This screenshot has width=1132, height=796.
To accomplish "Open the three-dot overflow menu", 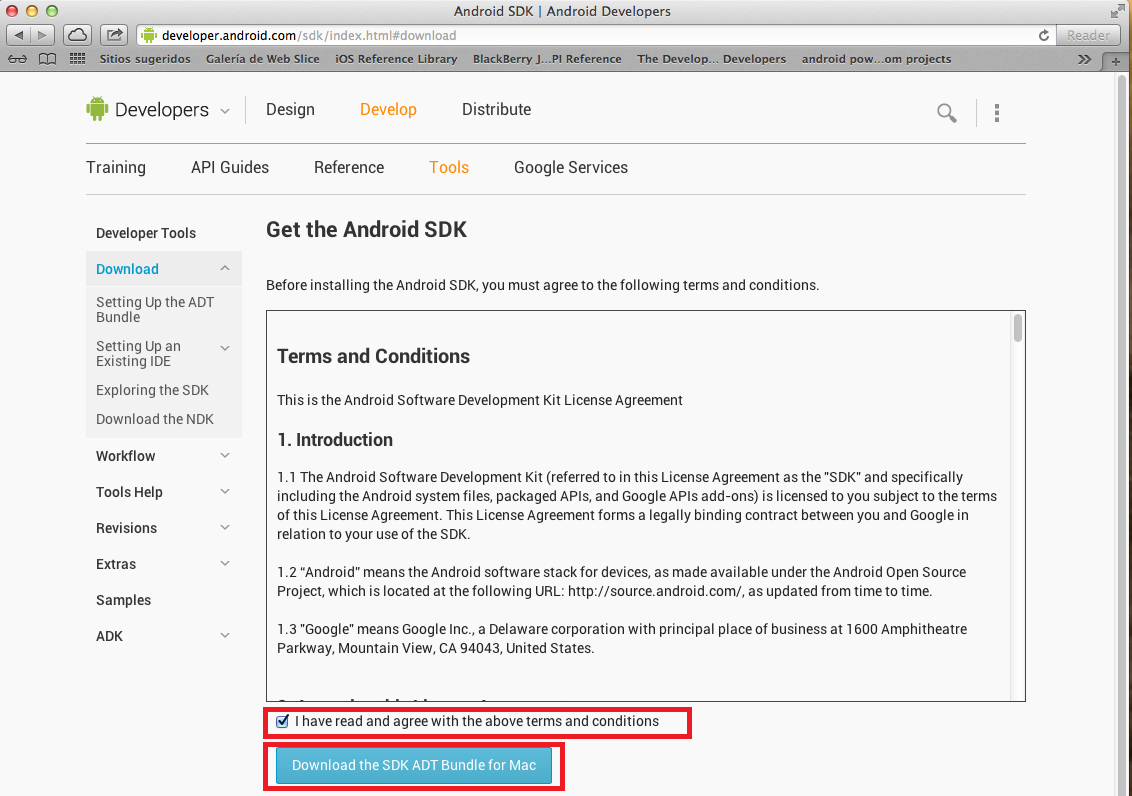I will tap(997, 113).
